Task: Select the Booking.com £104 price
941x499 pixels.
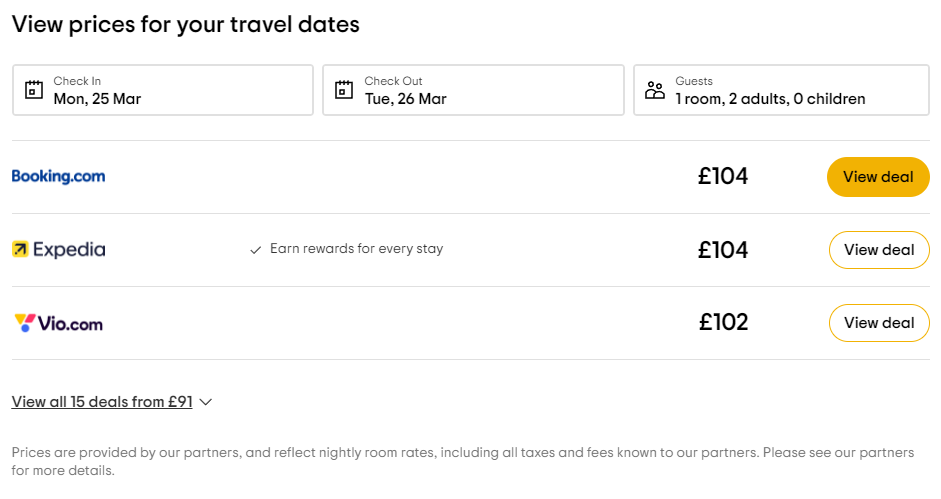Action: (723, 177)
